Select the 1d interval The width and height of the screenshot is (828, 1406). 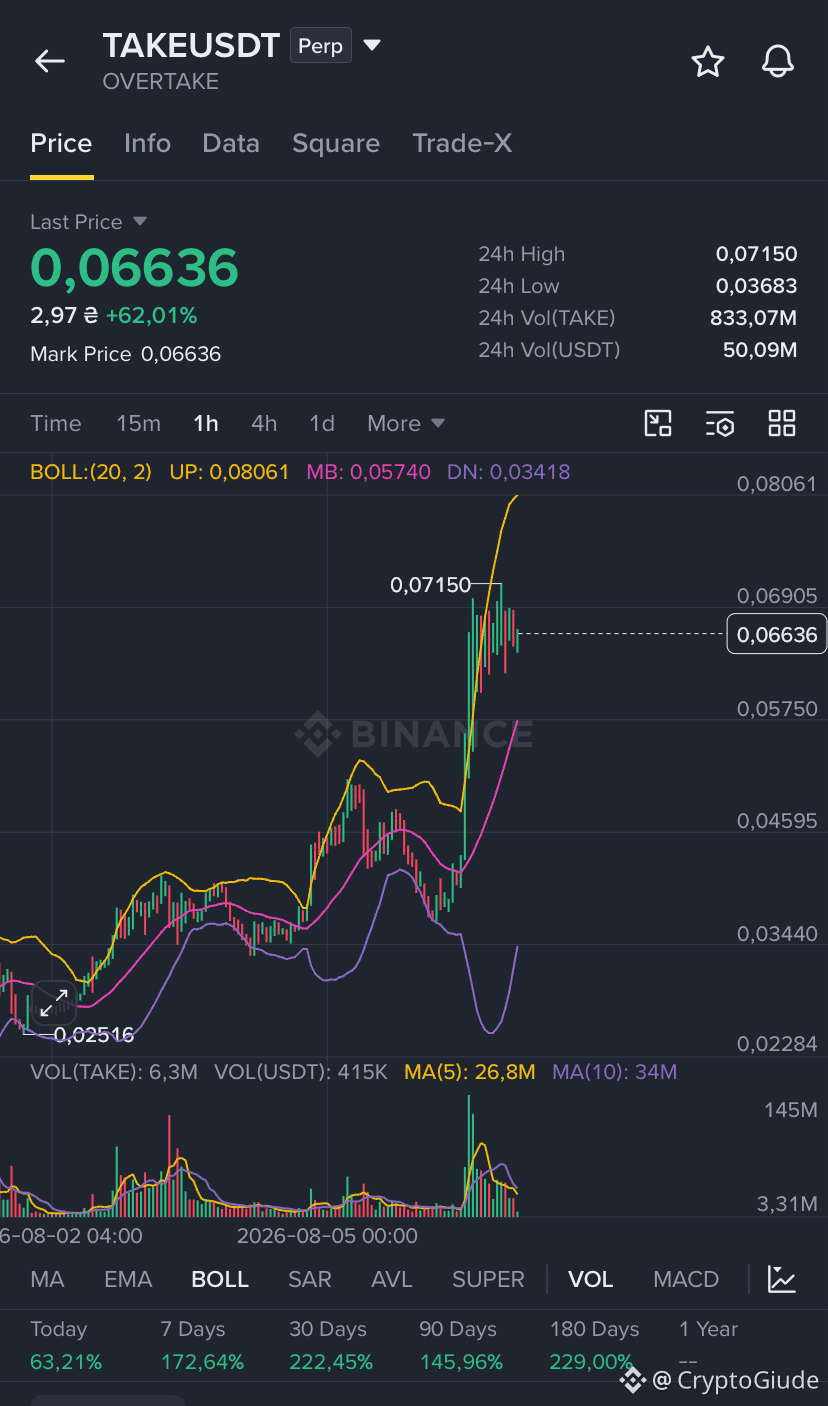tap(322, 423)
